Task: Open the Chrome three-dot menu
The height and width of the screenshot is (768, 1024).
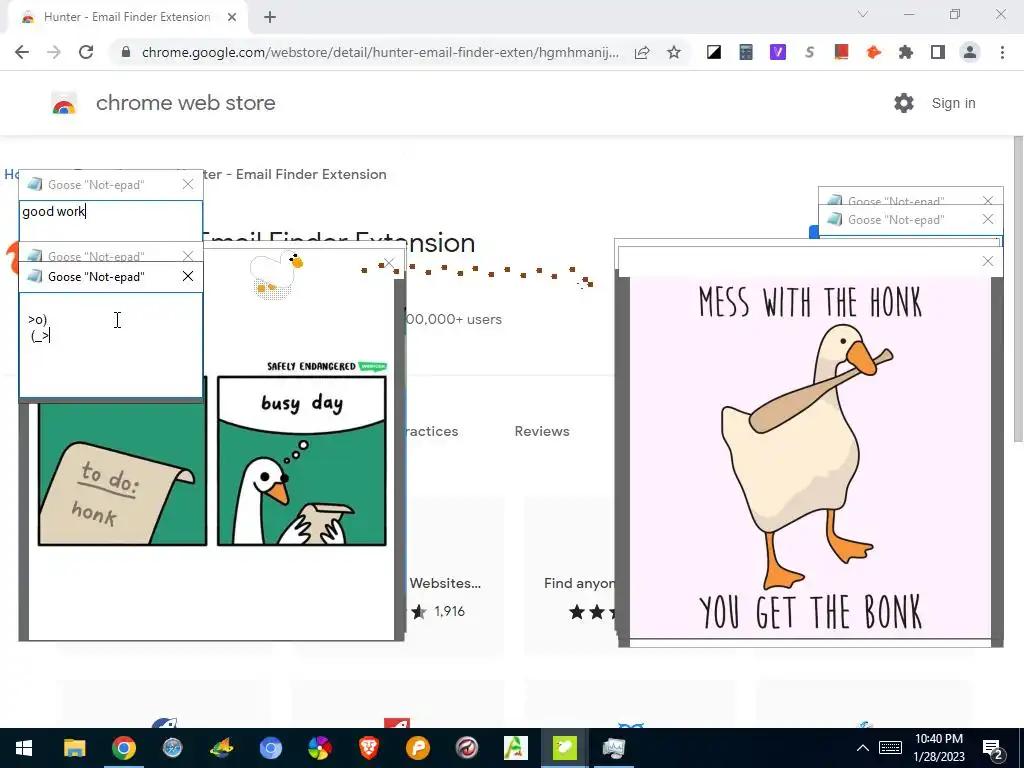Action: tap(1002, 52)
